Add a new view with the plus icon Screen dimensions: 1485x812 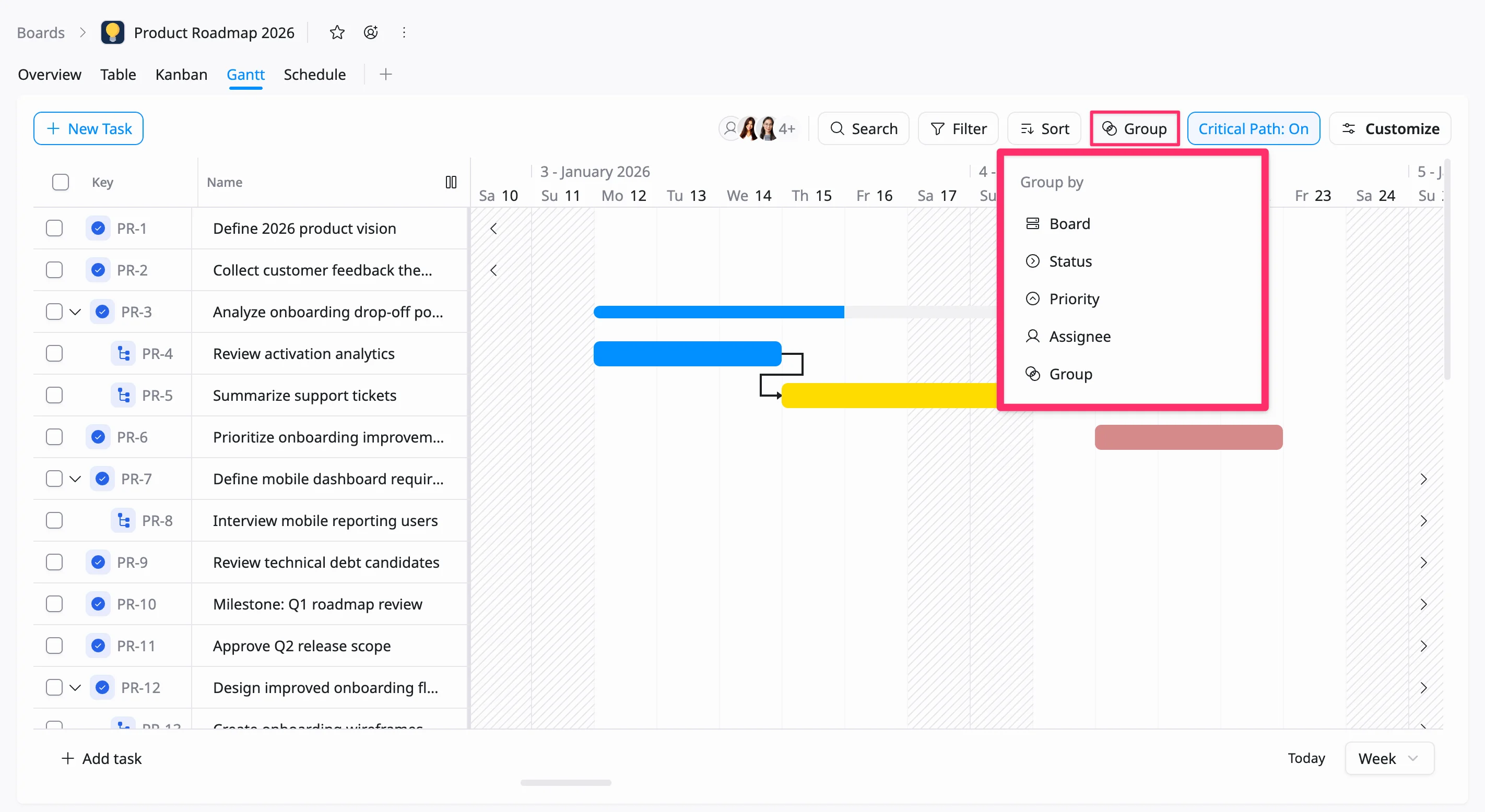(x=386, y=74)
